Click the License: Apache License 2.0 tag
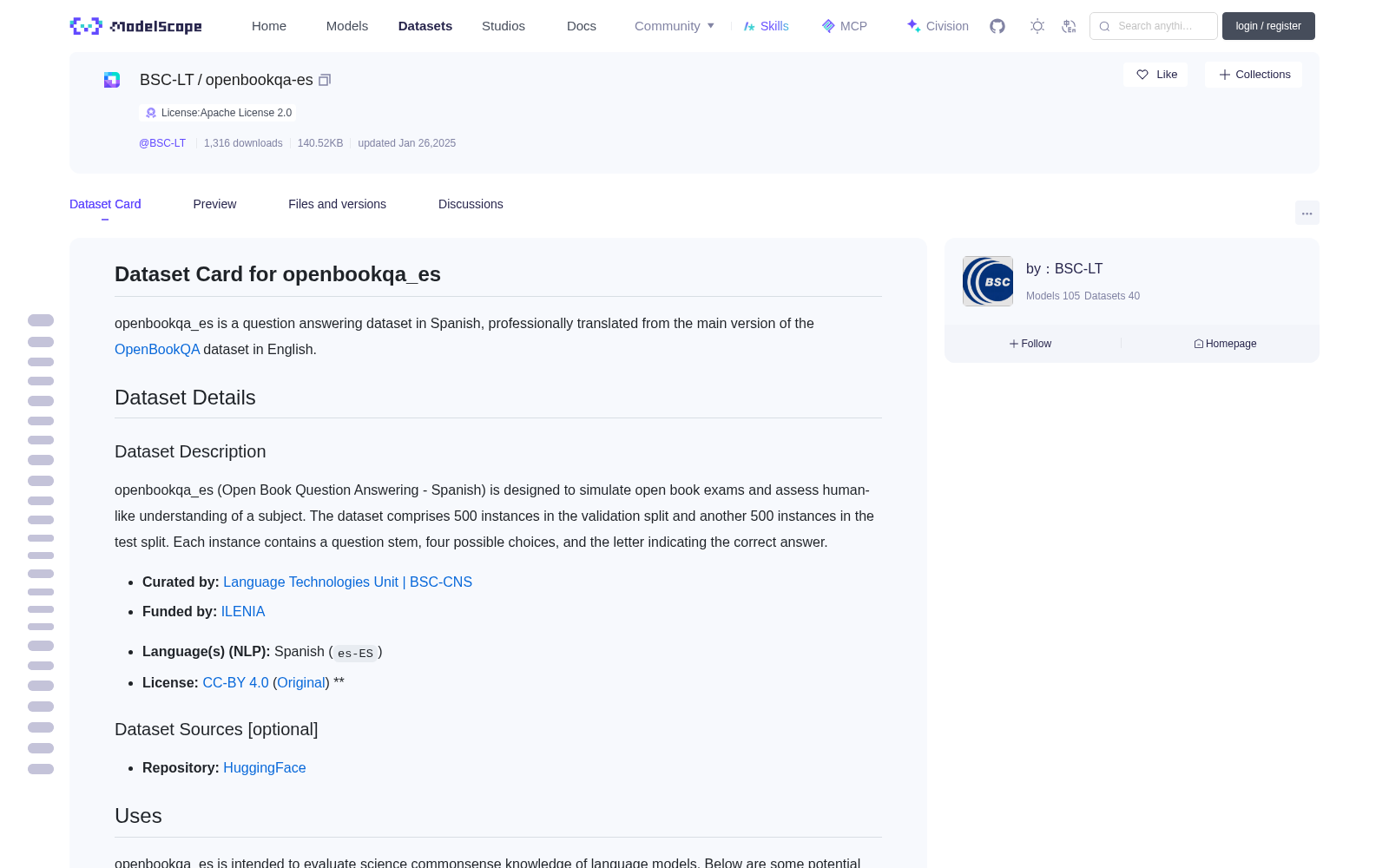1389x868 pixels. (x=218, y=113)
